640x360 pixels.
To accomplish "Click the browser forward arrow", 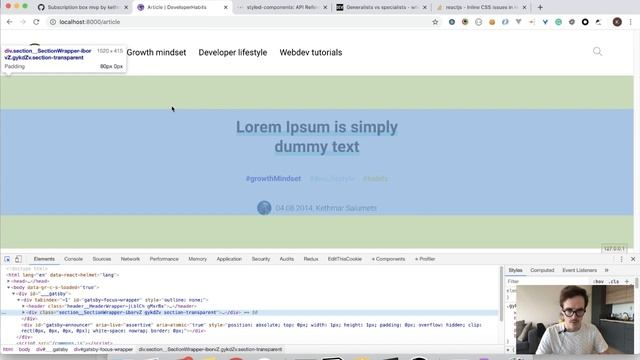I will click(x=23, y=22).
